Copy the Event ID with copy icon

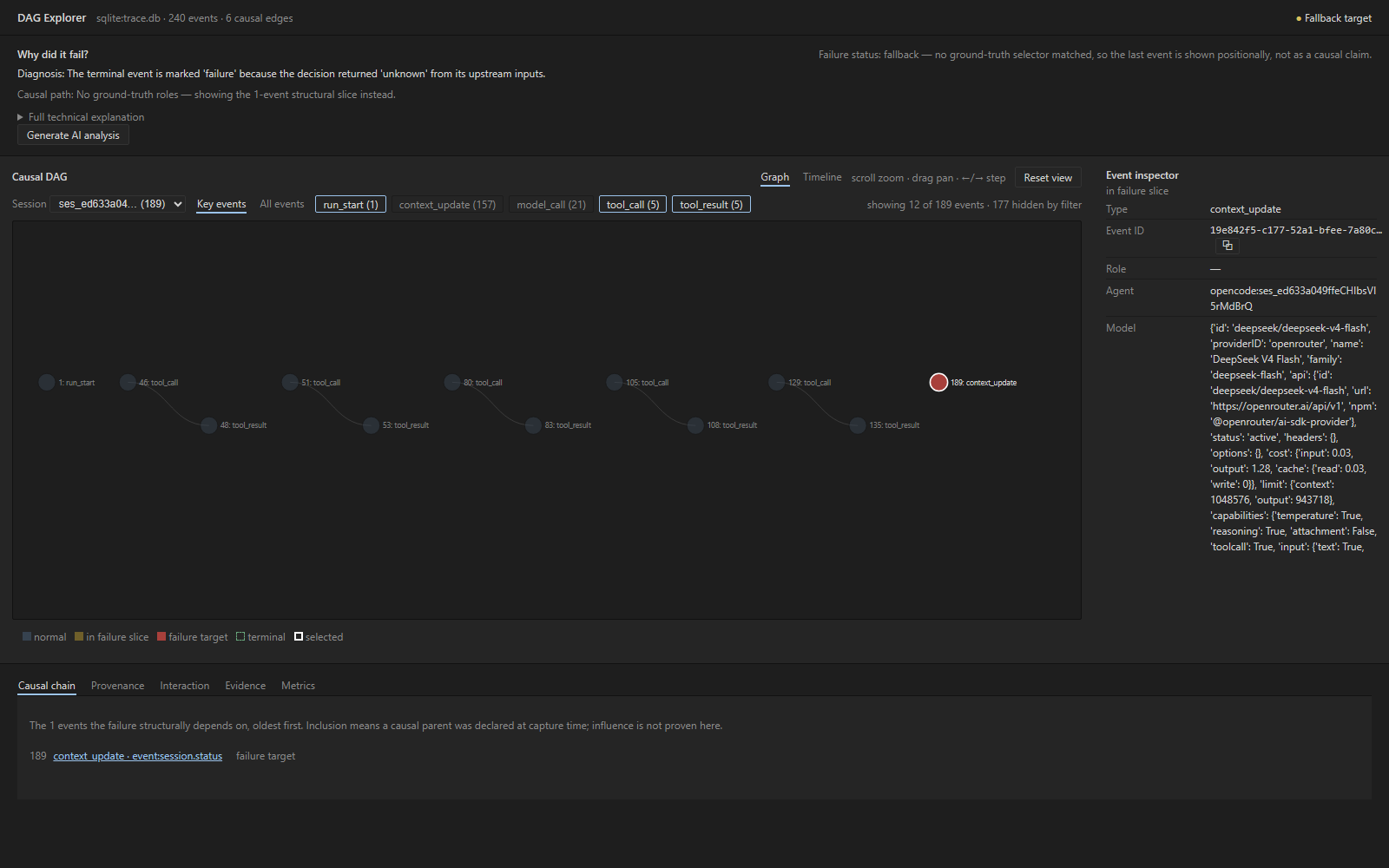point(1228,246)
